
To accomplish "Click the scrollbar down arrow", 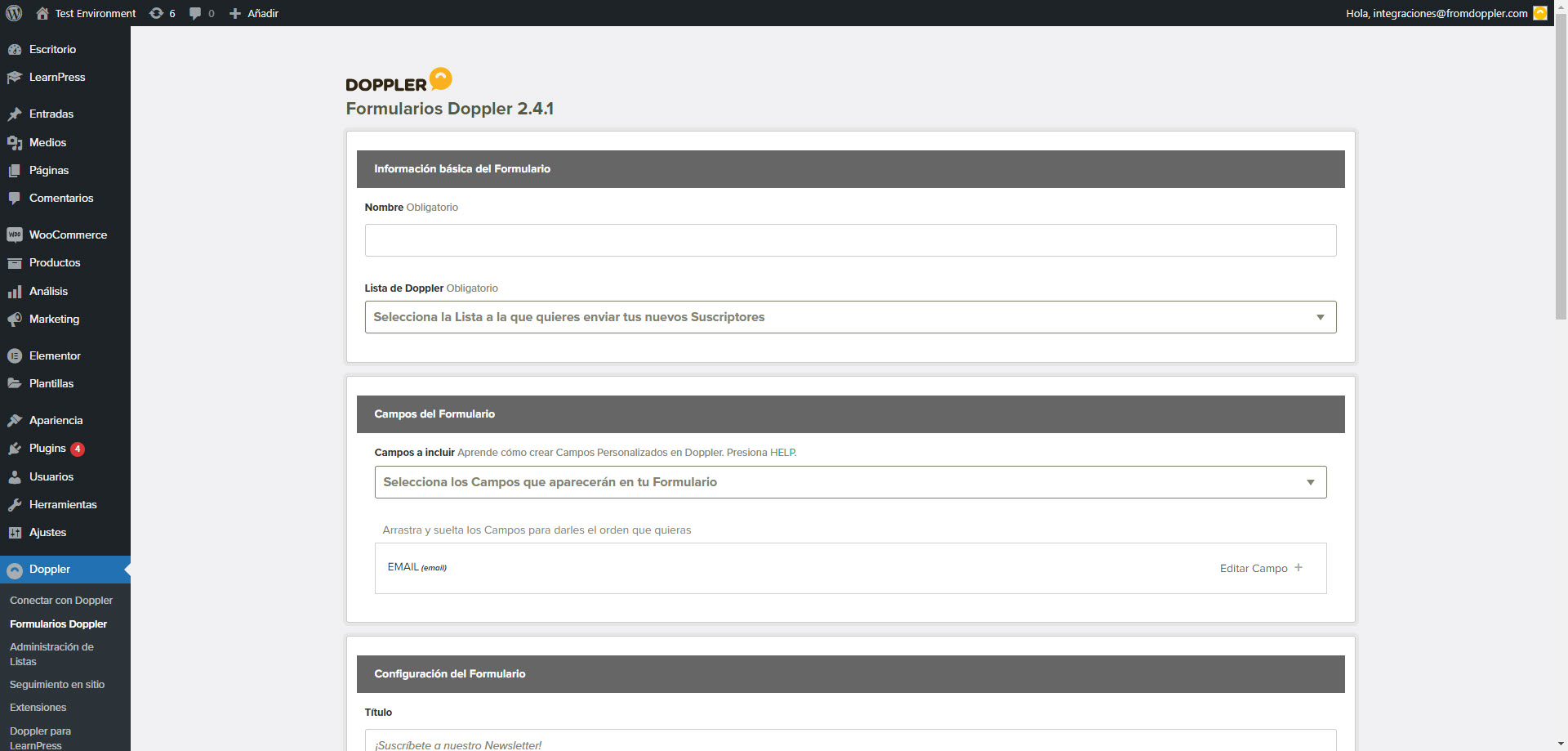I will coord(1561,744).
